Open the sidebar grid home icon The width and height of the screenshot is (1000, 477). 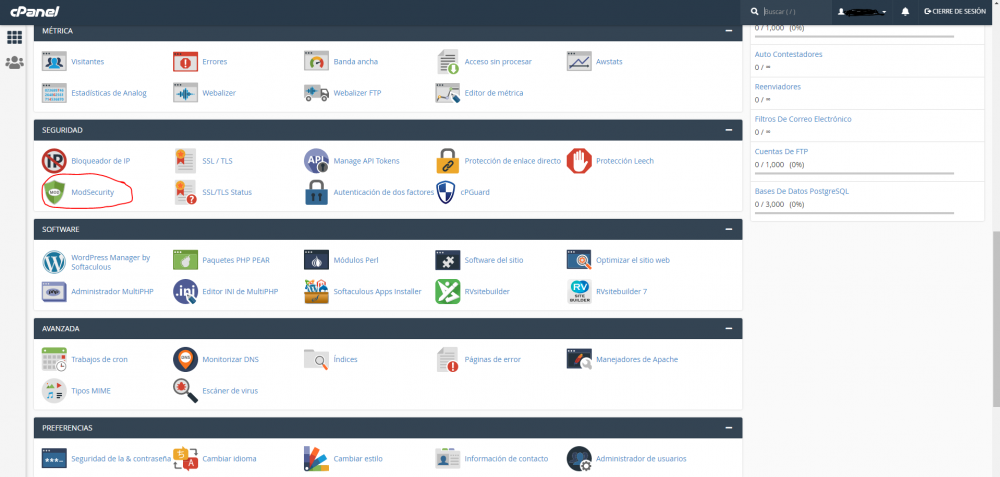tap(14, 37)
